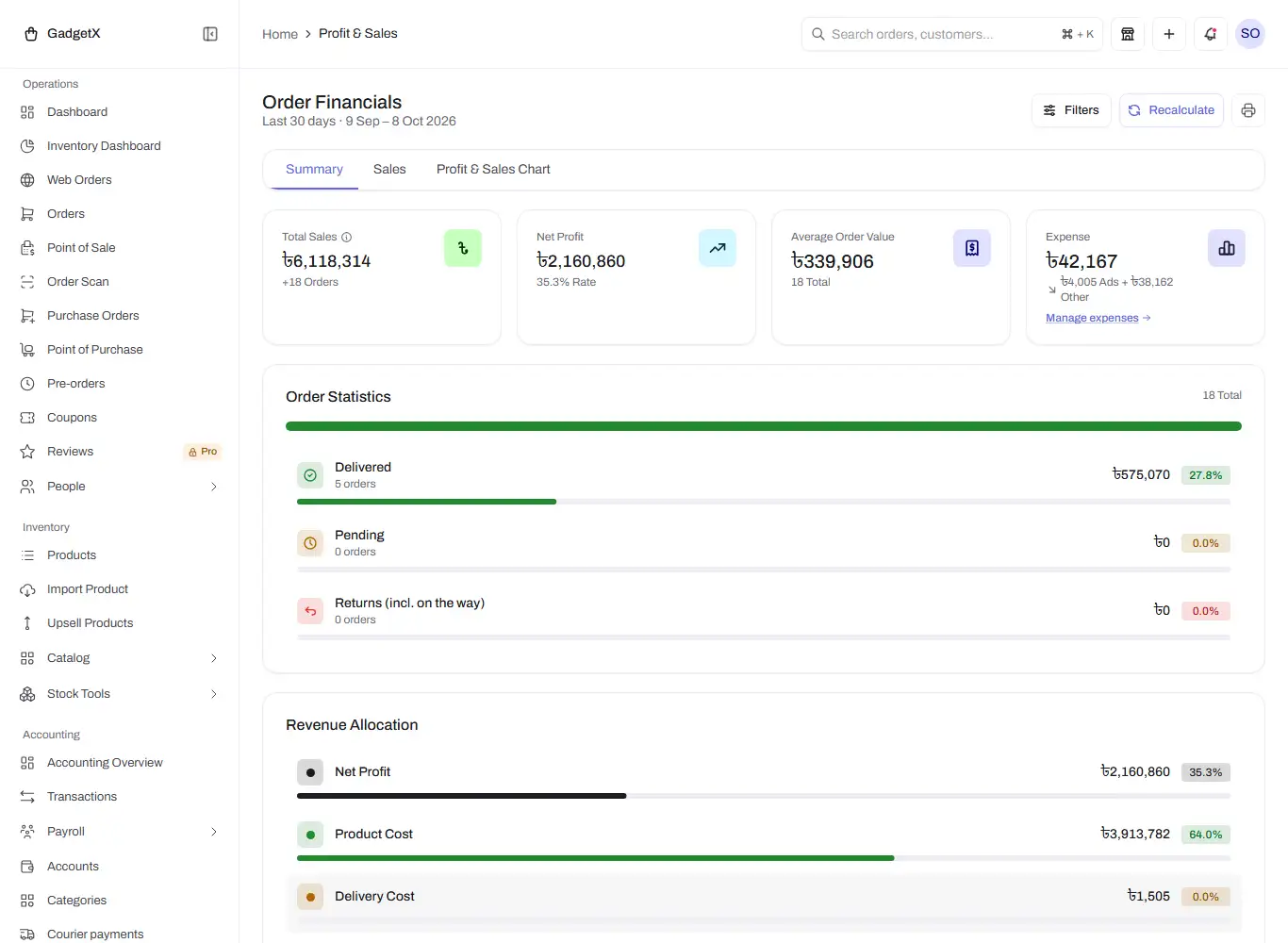Screen dimensions: 1288x943
Task: Click the Product Cost green color dot
Action: click(x=310, y=835)
